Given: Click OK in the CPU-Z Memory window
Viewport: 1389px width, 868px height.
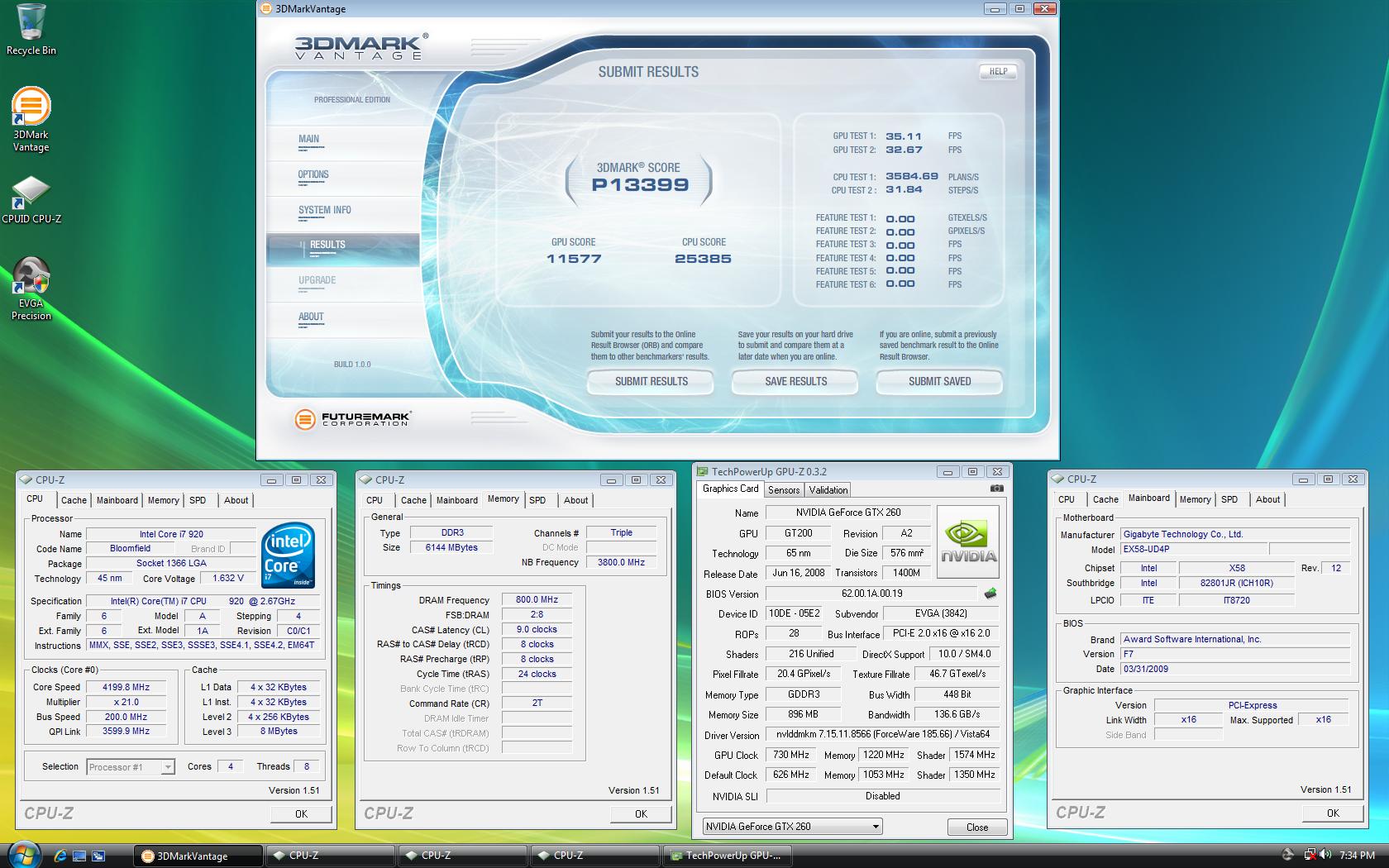Looking at the screenshot, I should tap(641, 814).
